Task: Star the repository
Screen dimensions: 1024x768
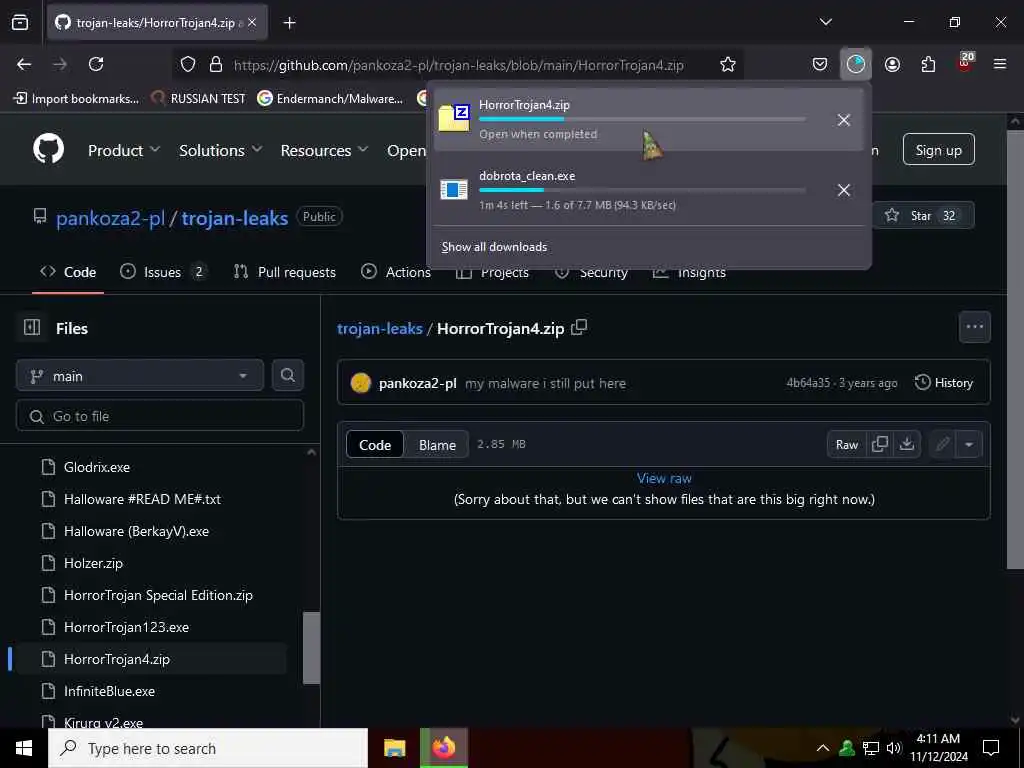Action: (x=923, y=216)
